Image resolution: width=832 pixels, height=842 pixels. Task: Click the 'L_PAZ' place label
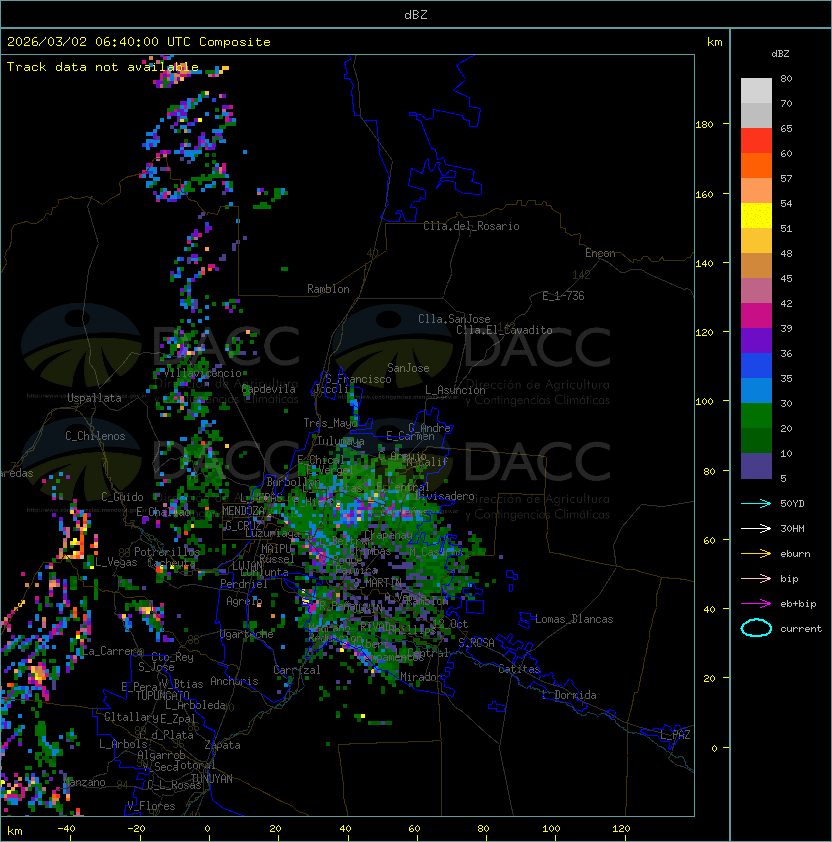[675, 735]
